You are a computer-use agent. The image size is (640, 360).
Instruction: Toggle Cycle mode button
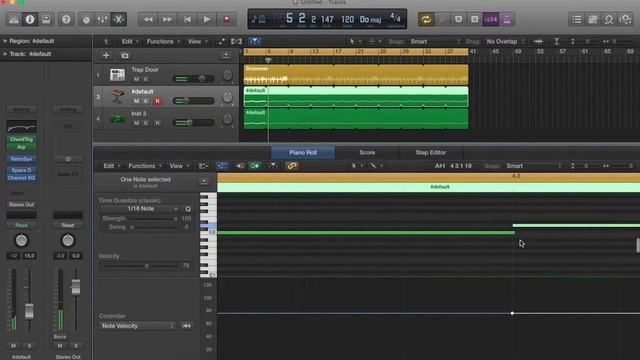coord(426,19)
